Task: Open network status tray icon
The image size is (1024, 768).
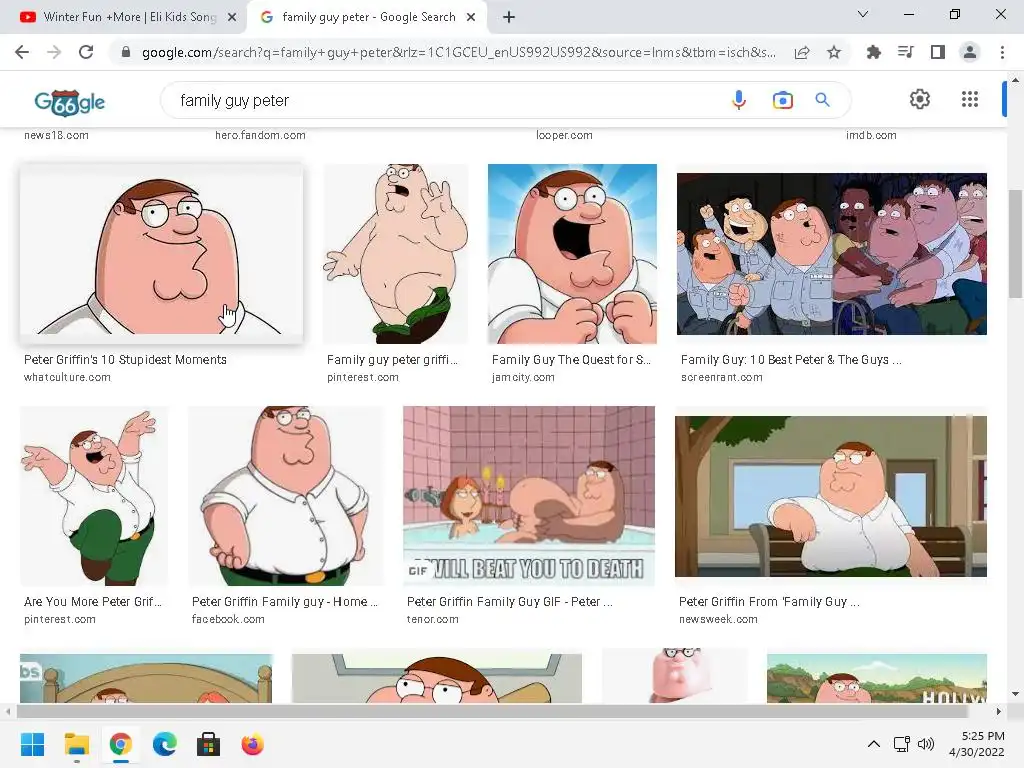Action: (x=902, y=744)
